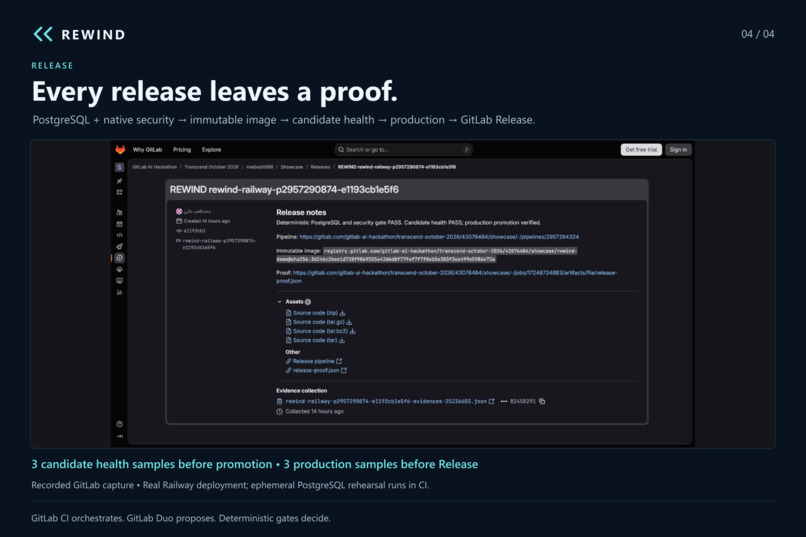This screenshot has width=806, height=537.
Task: Open the Source code (zip) link
Action: click(x=315, y=313)
